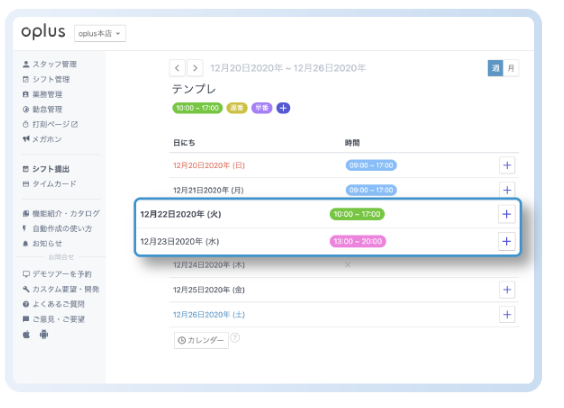The width and height of the screenshot is (564, 408).
Task: Add shift on 12月23日 with plus button
Action: (506, 241)
